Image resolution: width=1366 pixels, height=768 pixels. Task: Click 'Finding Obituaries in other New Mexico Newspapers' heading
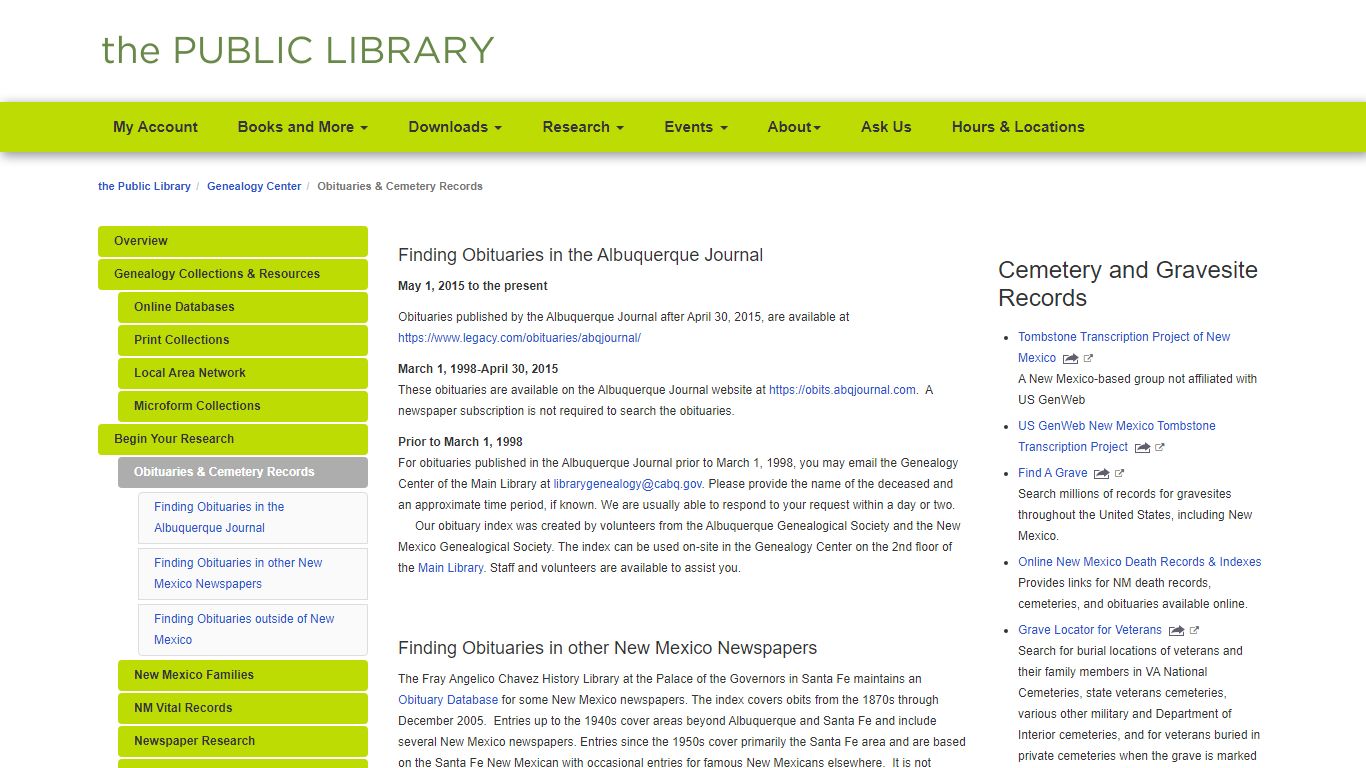point(607,648)
